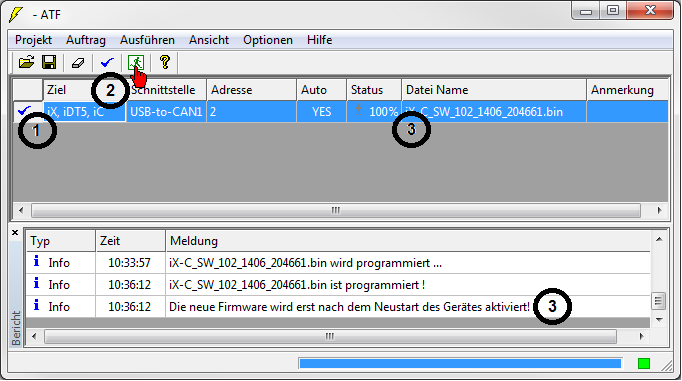Click the report list's vertical scrollbar thumb
The image size is (682, 381).
pos(658,301)
